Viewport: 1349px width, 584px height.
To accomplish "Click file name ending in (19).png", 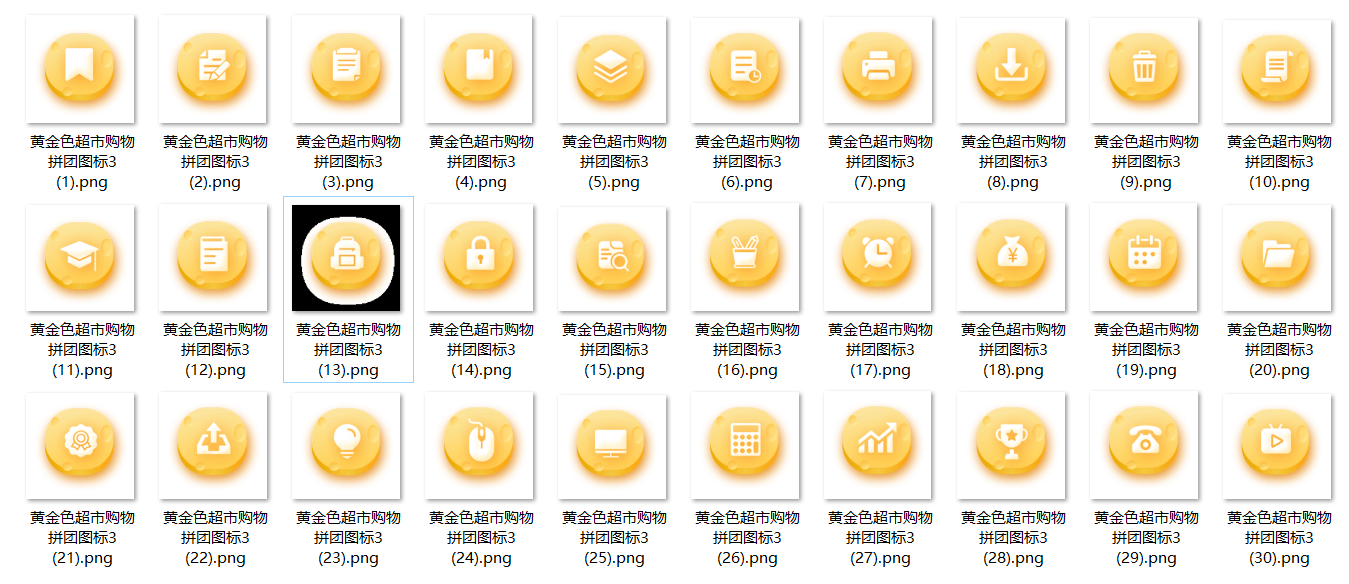I will [1144, 350].
